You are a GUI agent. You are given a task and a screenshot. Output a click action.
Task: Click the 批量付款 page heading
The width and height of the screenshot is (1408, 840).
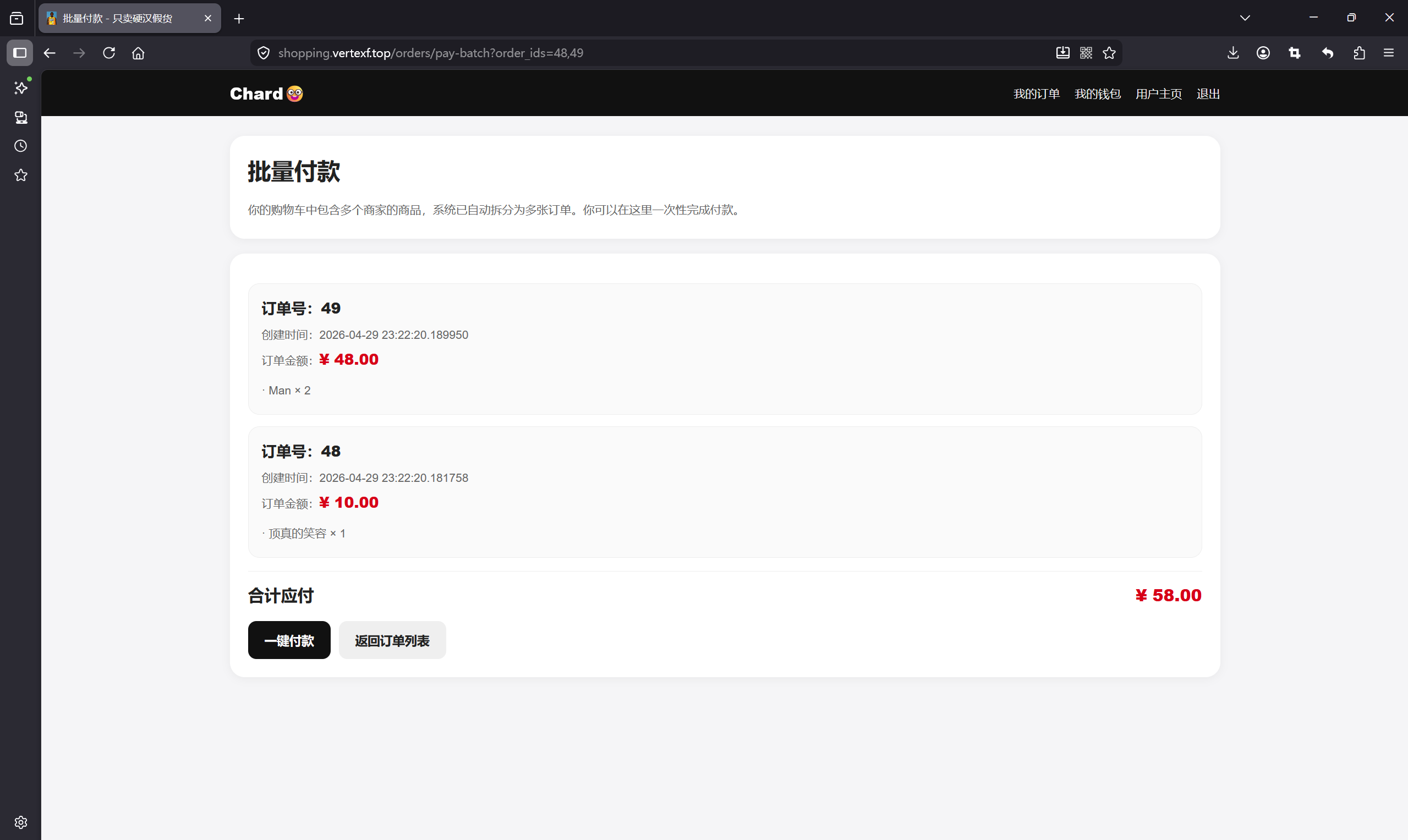294,172
